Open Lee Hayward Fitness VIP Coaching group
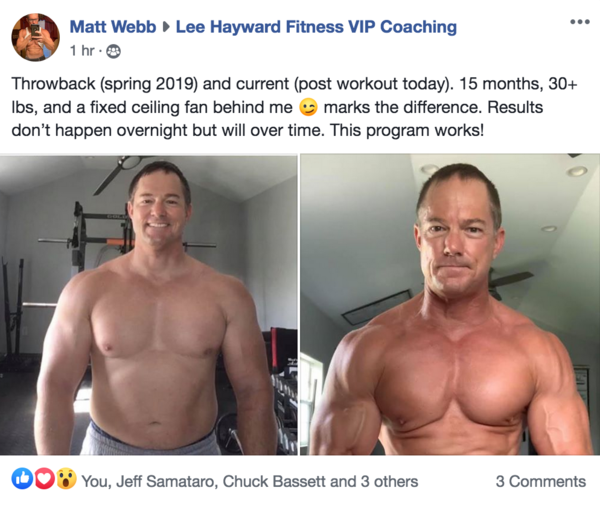The height and width of the screenshot is (505, 600). (316, 27)
